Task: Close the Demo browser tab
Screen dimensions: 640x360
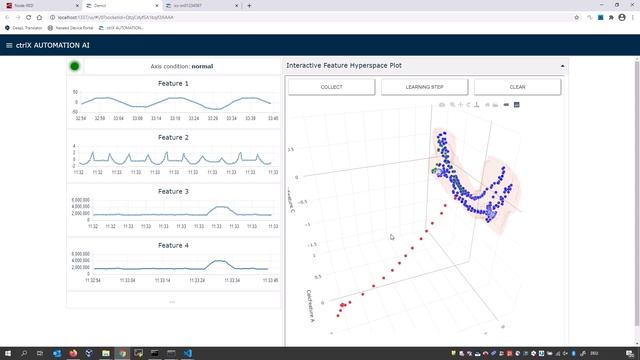Action: coord(157,6)
